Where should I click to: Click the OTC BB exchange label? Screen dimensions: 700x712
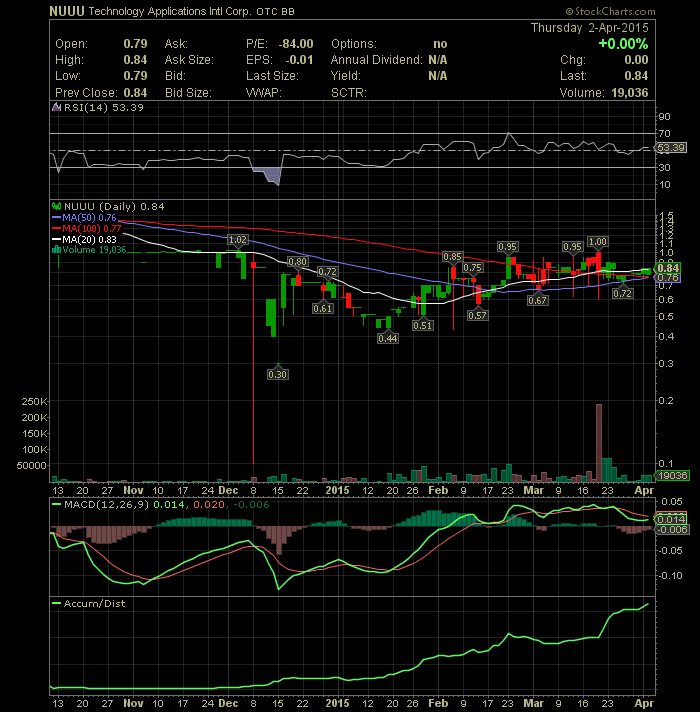click(x=275, y=12)
